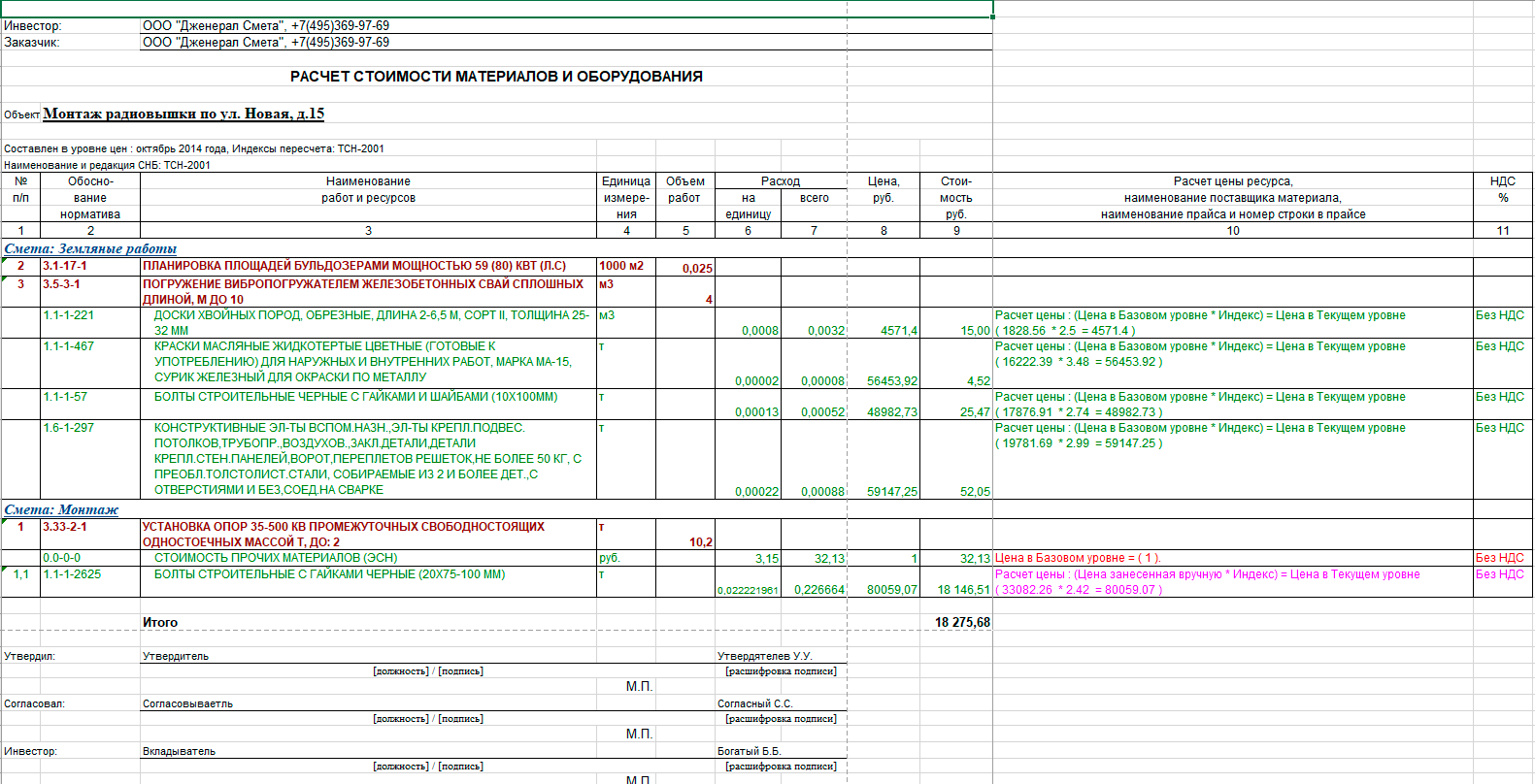Select the name 'Согласный С.С.'
This screenshot has width=1535, height=784.
(755, 704)
